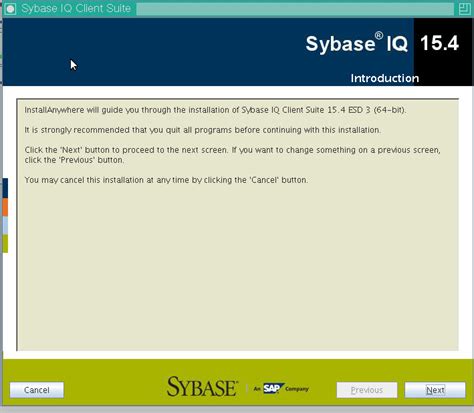Click the Sybase IQ Client Suite title
This screenshot has width=474, height=413.
76,8
